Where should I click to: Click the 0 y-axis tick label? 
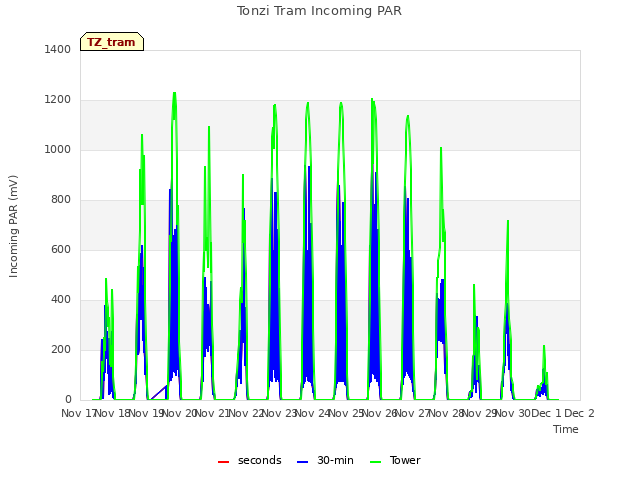click(x=68, y=400)
